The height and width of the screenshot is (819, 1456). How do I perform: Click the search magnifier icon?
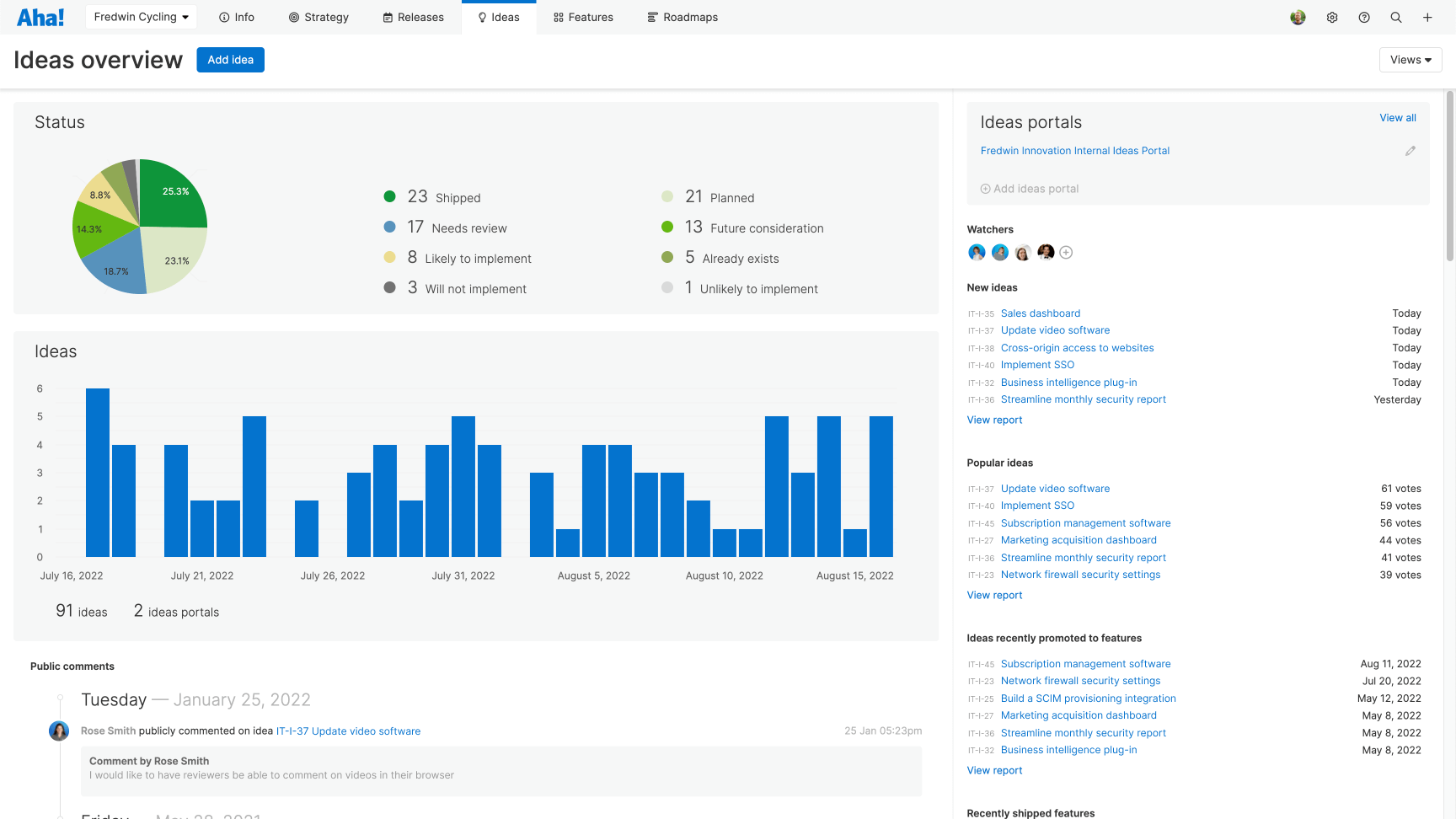click(x=1395, y=17)
